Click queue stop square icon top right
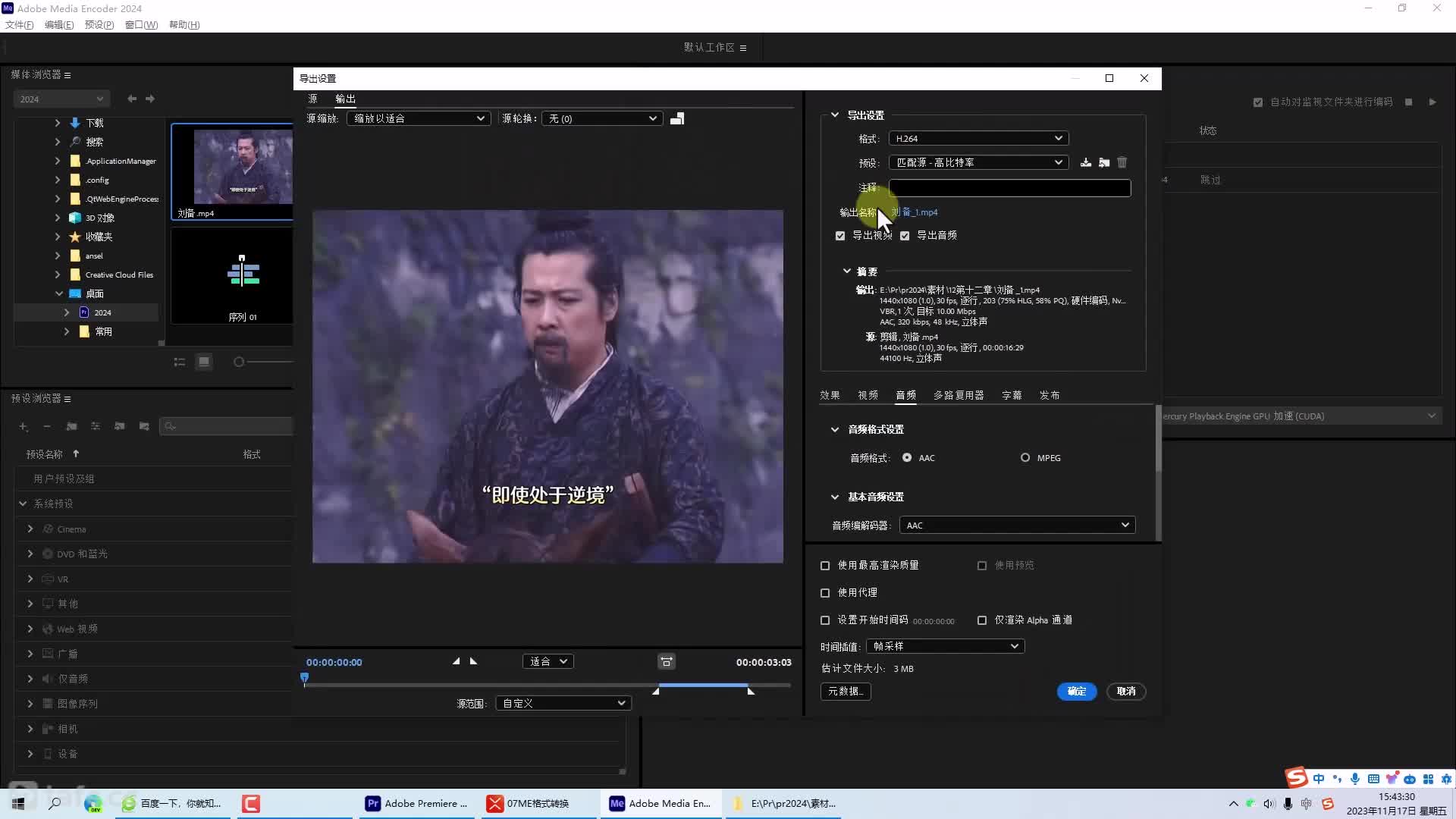The image size is (1456, 819). click(1409, 102)
